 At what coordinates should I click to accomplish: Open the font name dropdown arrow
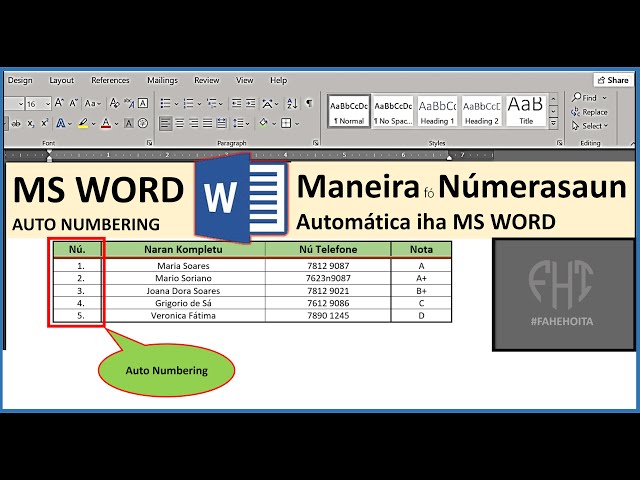pyautogui.click(x=20, y=104)
